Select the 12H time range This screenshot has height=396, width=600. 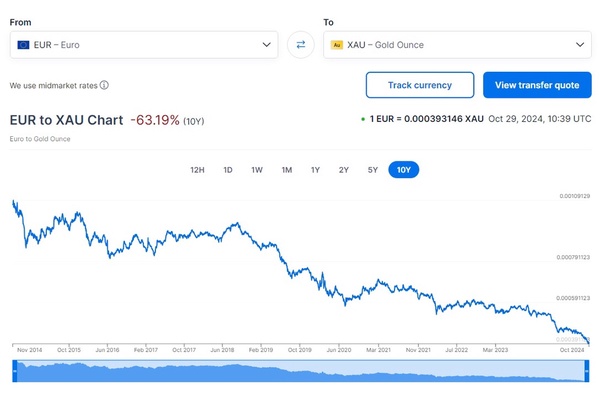pos(197,170)
